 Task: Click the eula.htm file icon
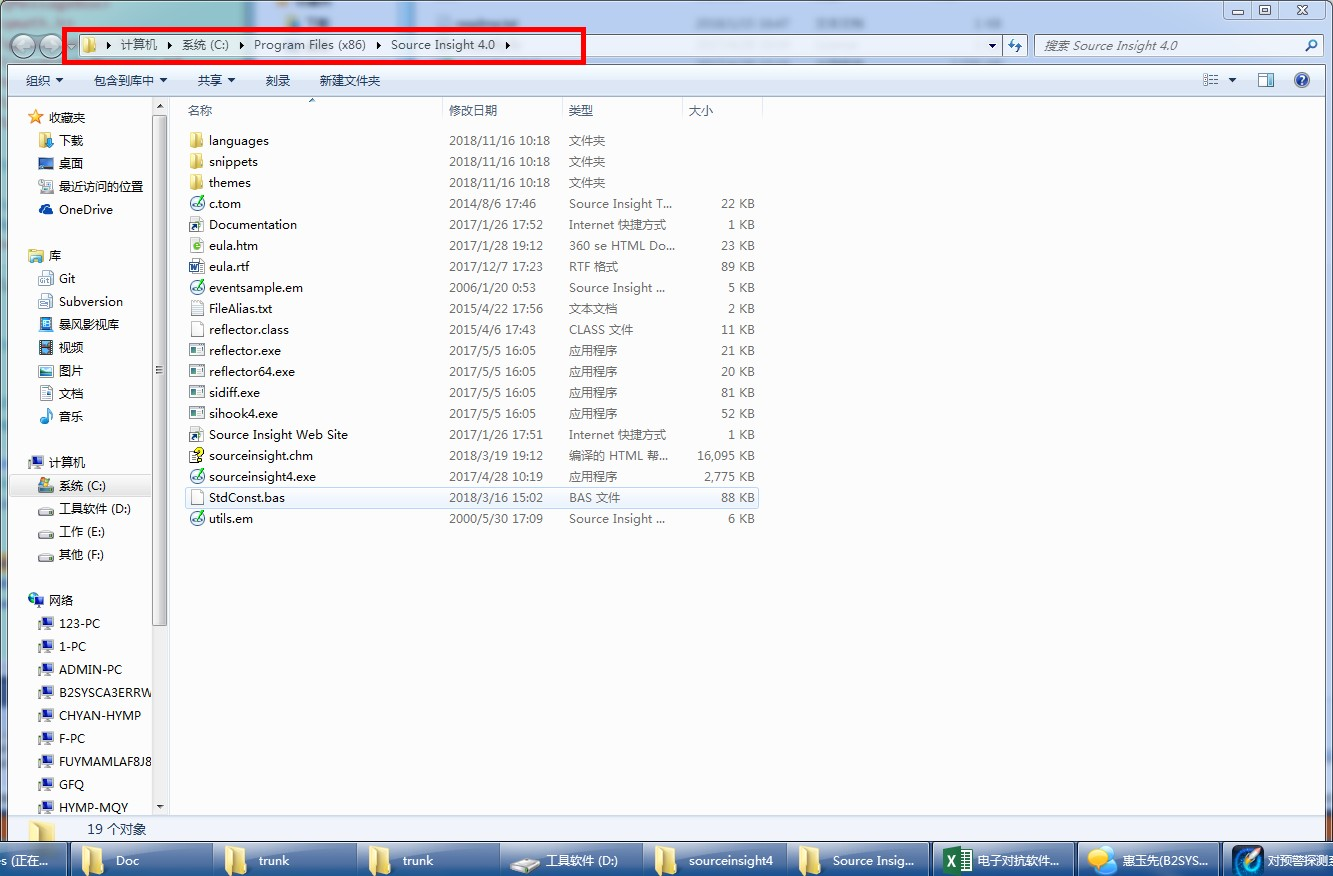click(197, 246)
